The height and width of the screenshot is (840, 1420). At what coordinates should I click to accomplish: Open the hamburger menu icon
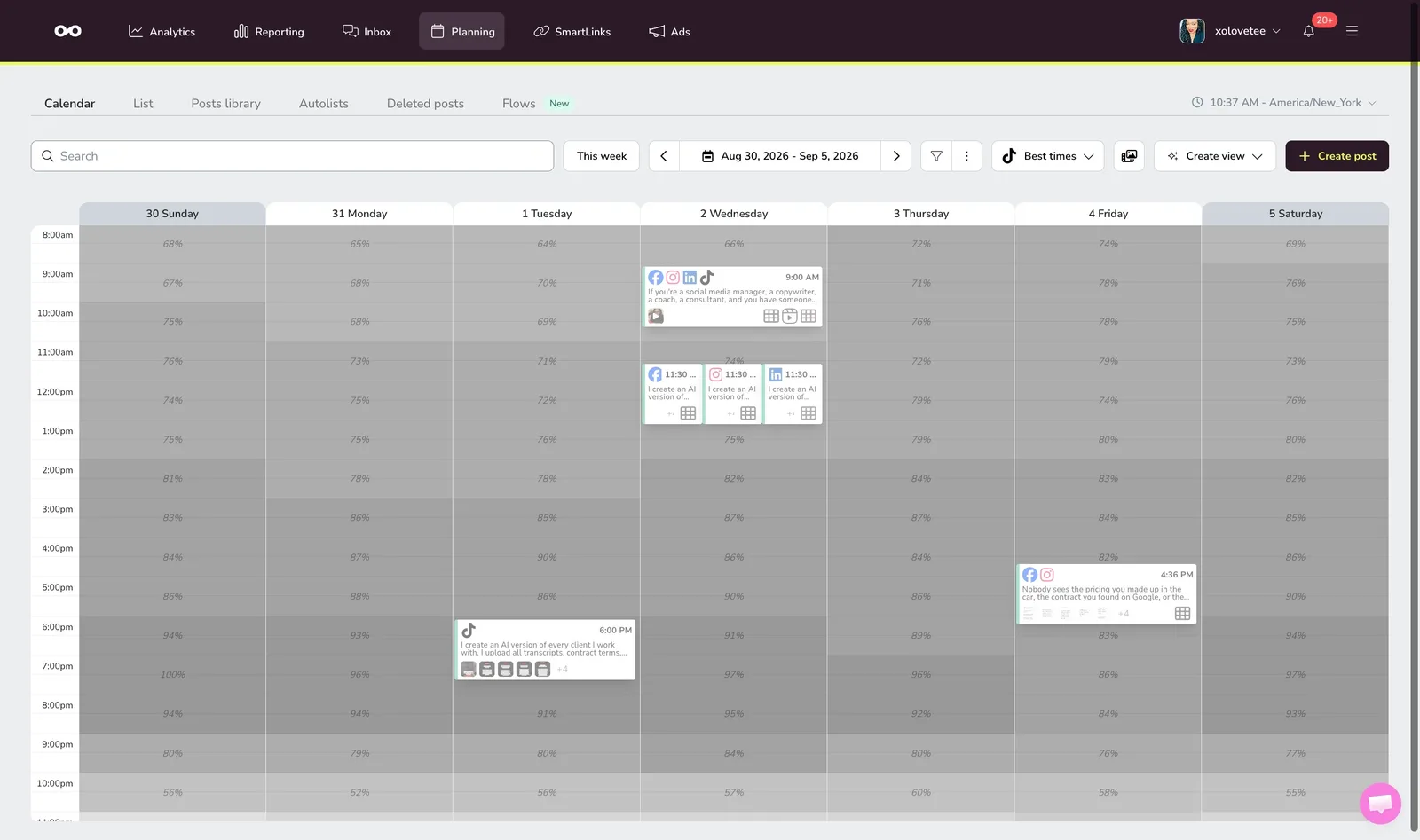1352,31
